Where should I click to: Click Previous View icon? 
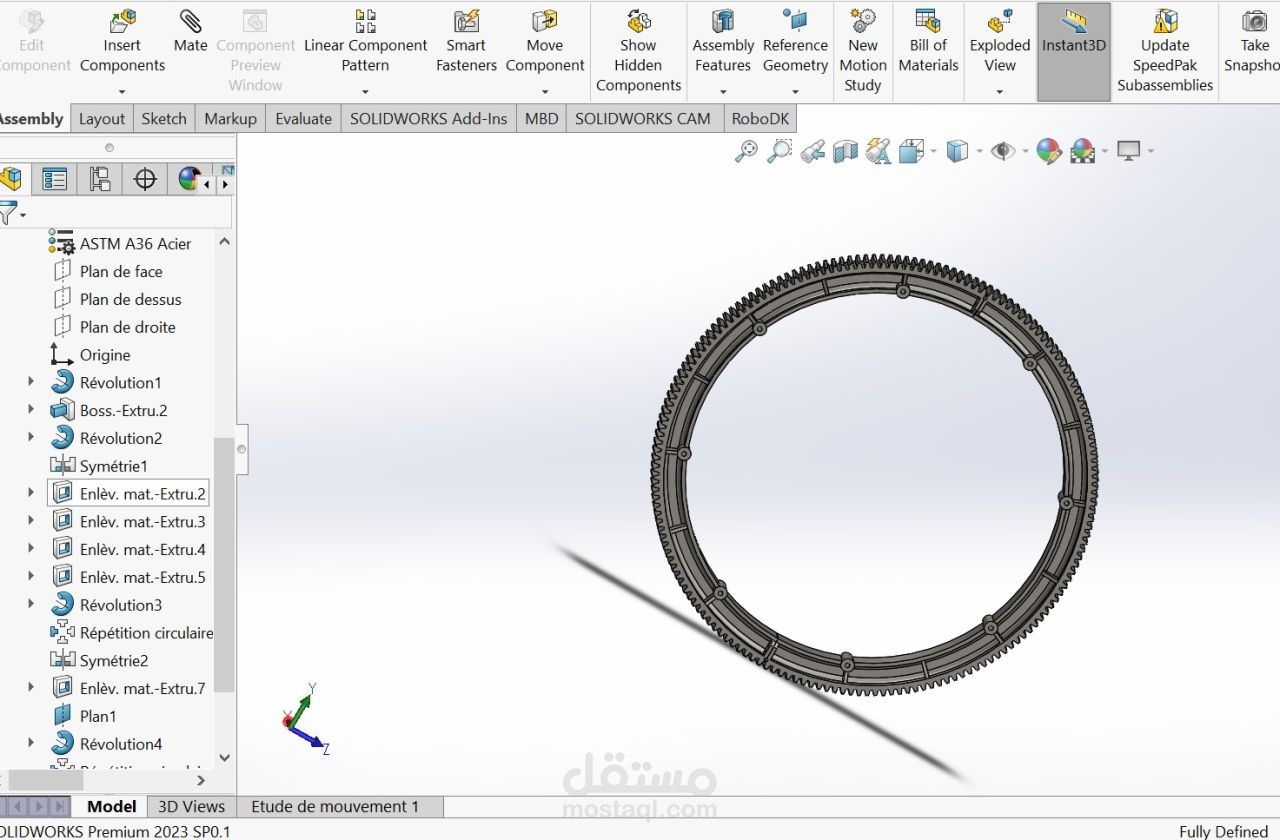tap(812, 151)
